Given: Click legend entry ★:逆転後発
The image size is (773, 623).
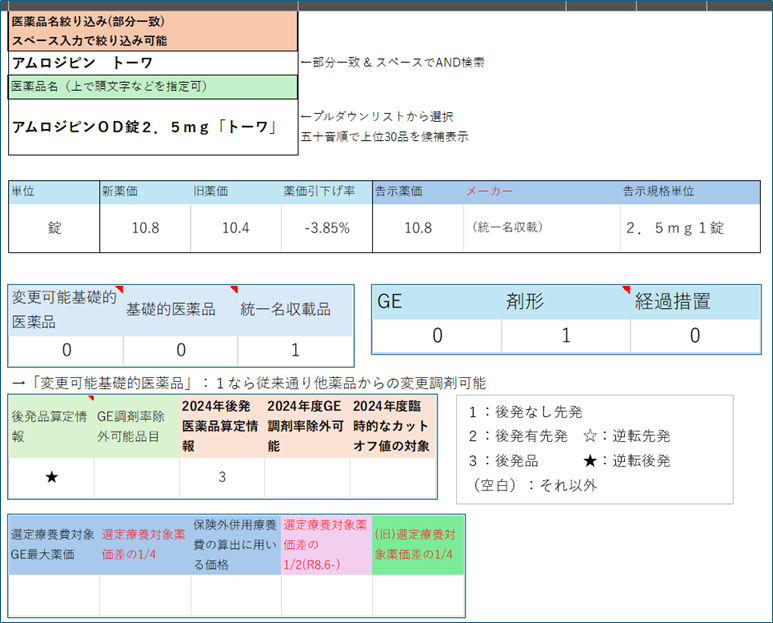Looking at the screenshot, I should click(x=627, y=461).
